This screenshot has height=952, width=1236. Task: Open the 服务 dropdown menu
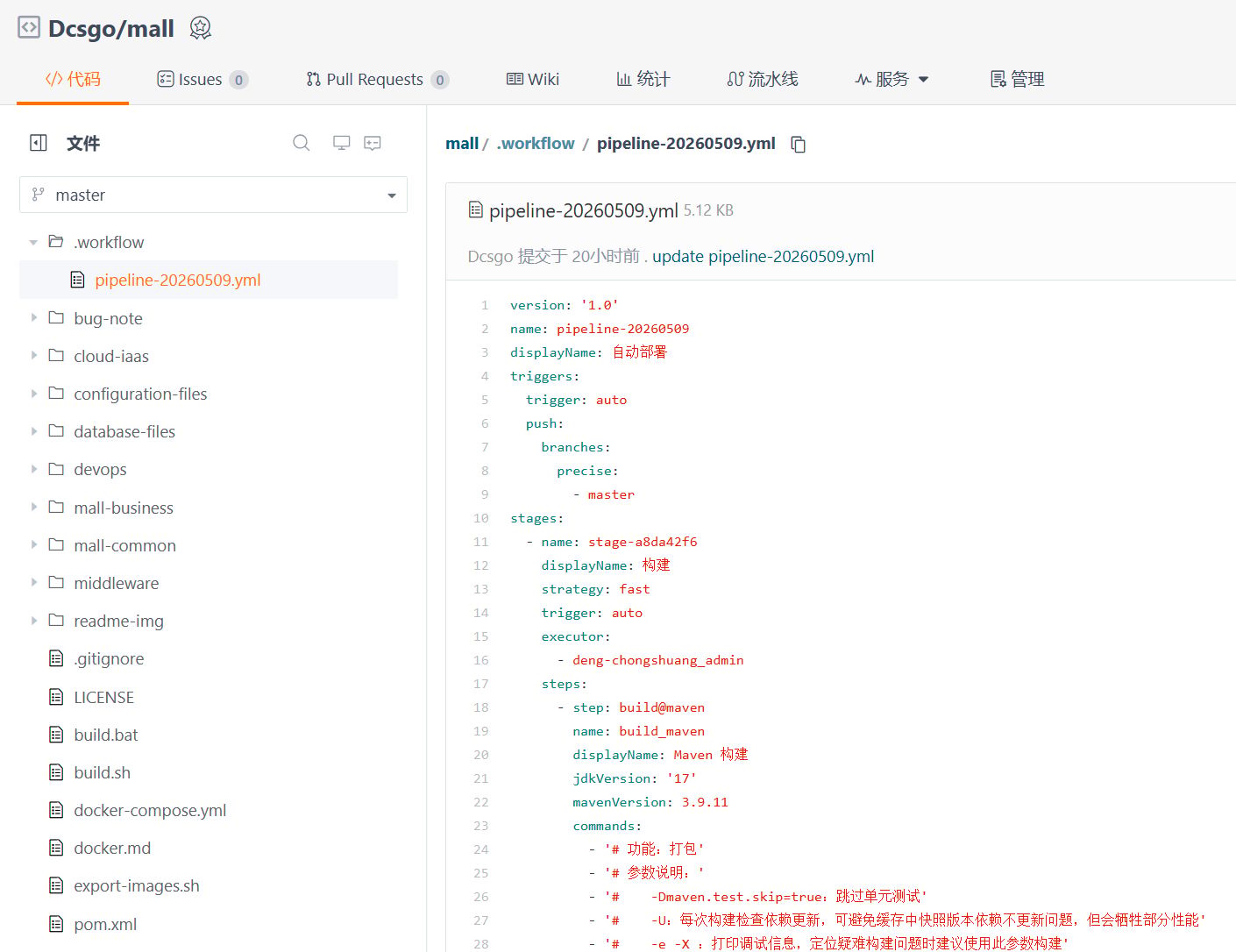coord(891,79)
